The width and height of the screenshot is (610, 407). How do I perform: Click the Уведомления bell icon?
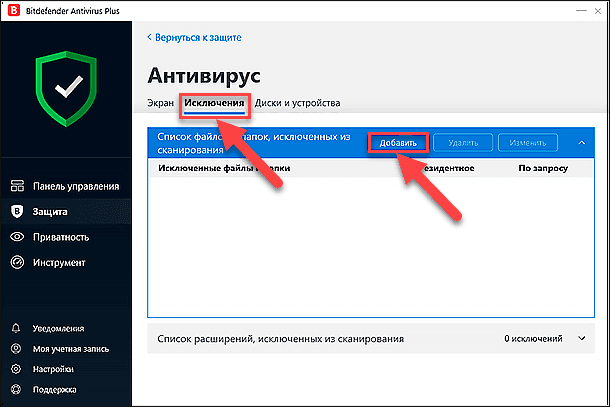coord(16,328)
